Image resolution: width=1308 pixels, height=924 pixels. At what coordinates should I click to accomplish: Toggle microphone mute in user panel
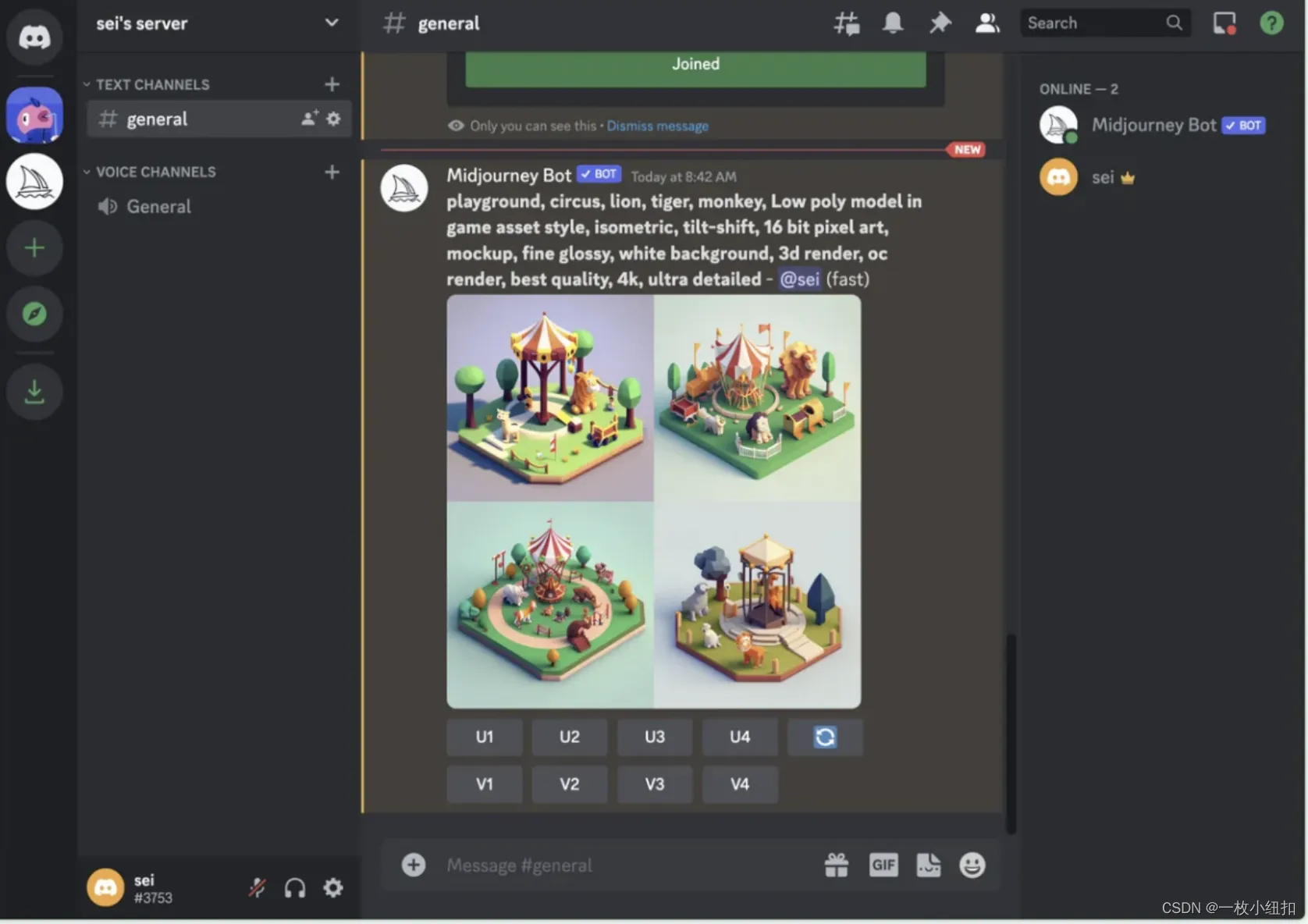(257, 887)
